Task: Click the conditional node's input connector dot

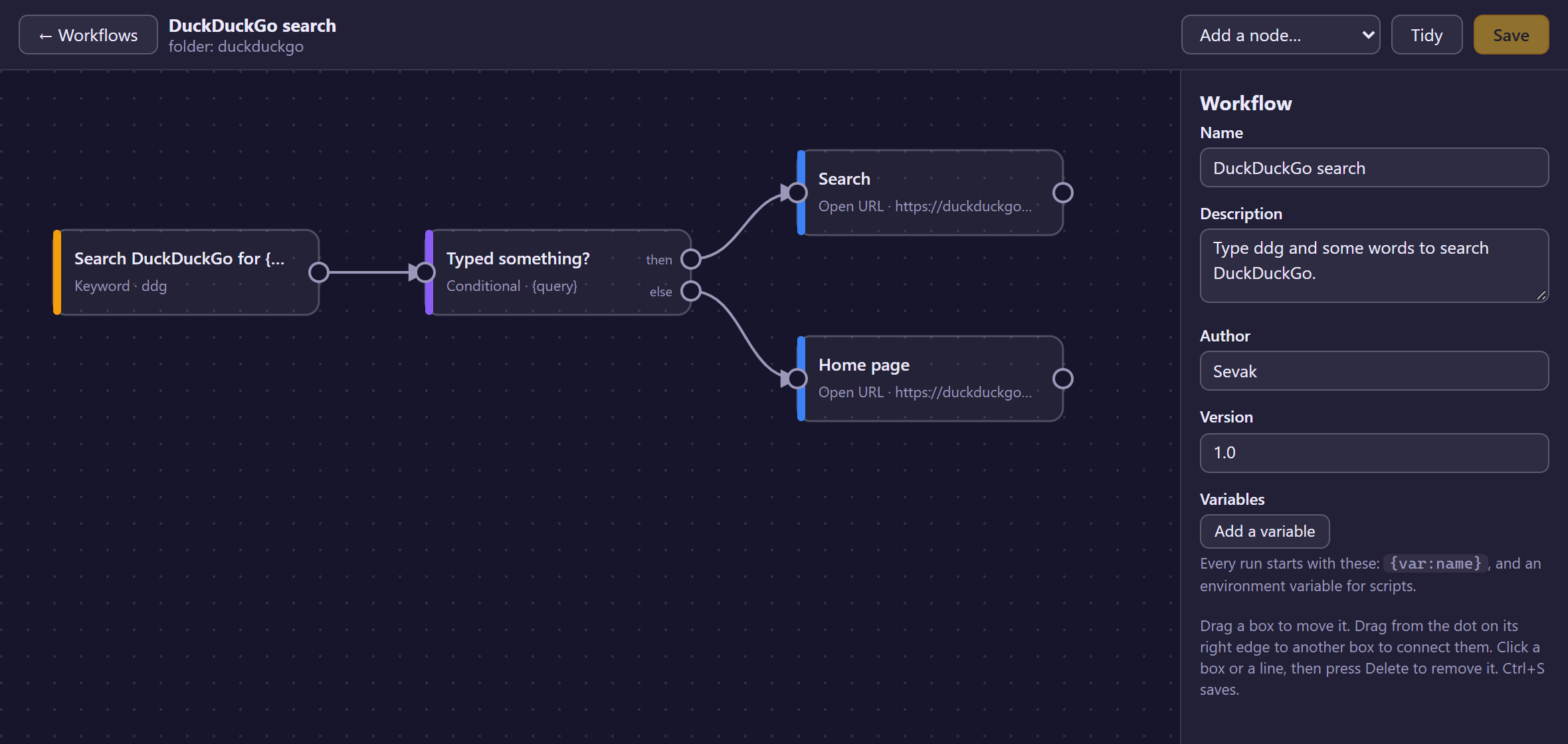Action: pos(425,272)
